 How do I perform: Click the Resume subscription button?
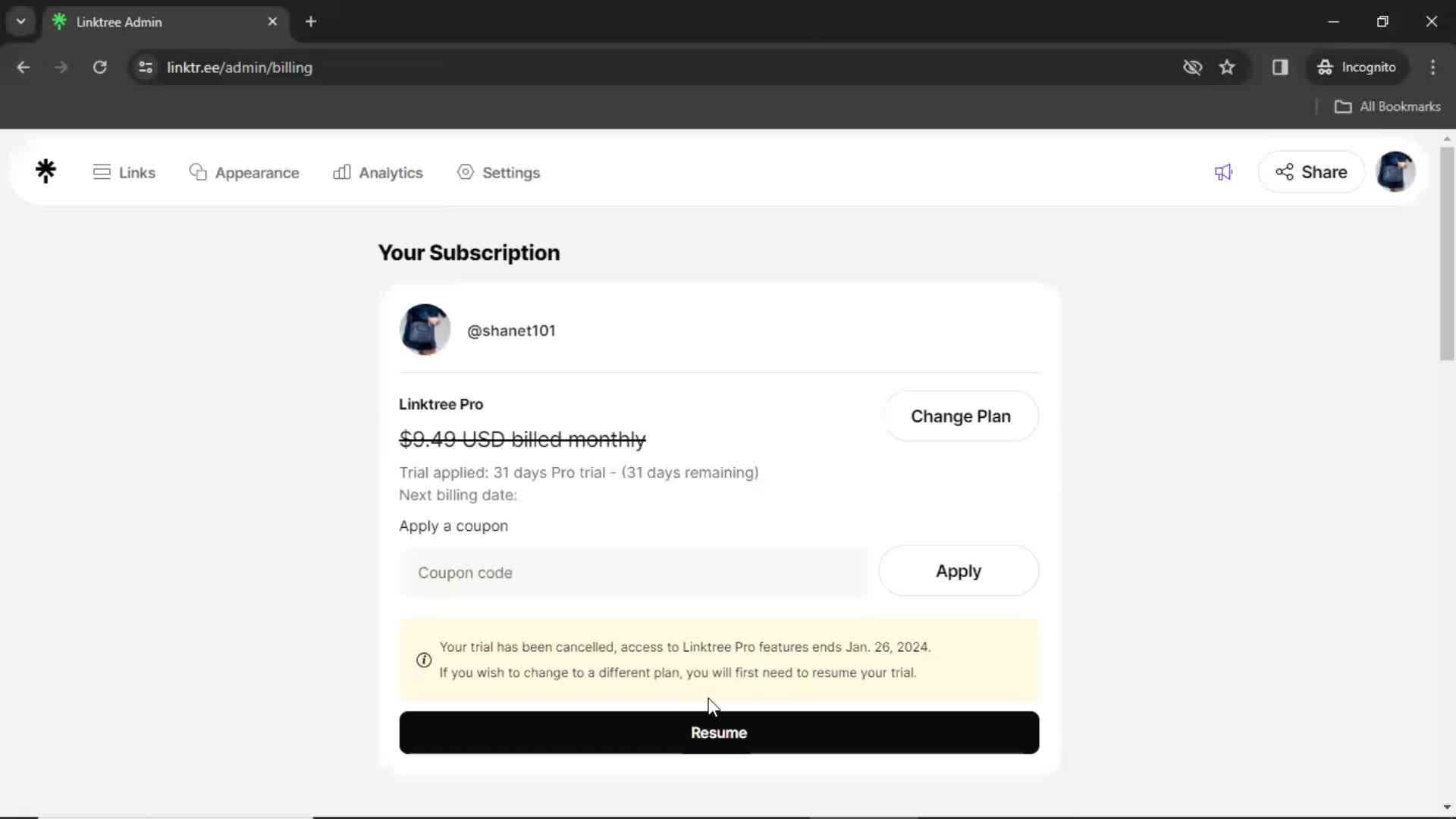click(x=719, y=732)
